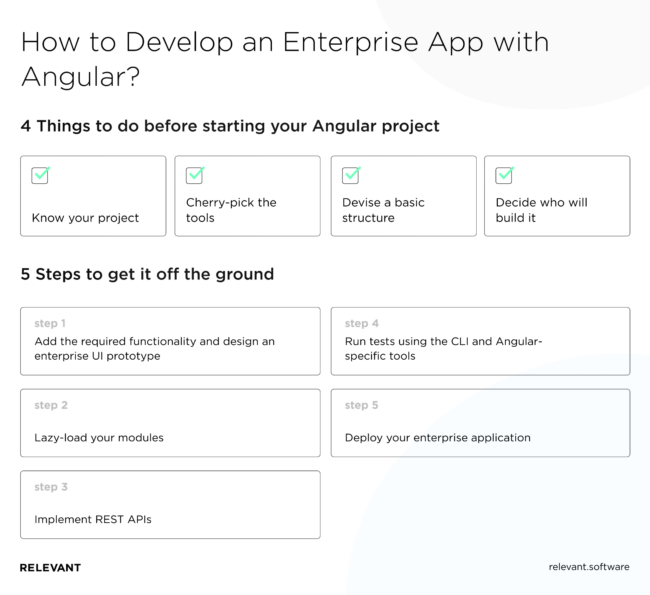Click the RELEVANT logo at bottom left
The image size is (650, 595).
point(50,568)
